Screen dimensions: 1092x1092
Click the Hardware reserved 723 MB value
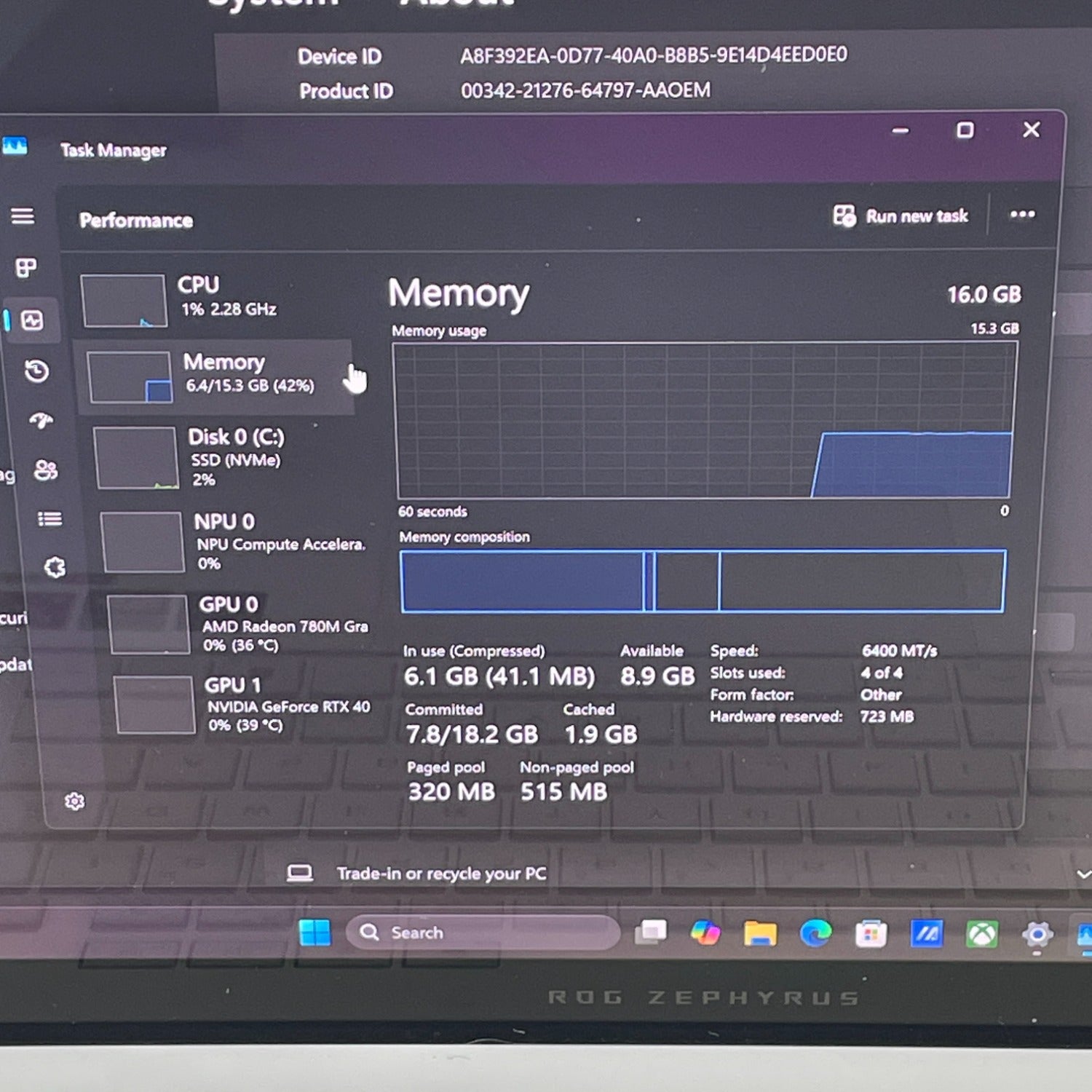pos(887,716)
